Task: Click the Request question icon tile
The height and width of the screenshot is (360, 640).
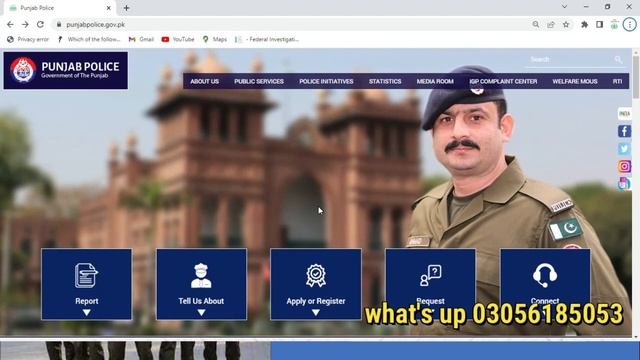Action: tap(430, 275)
